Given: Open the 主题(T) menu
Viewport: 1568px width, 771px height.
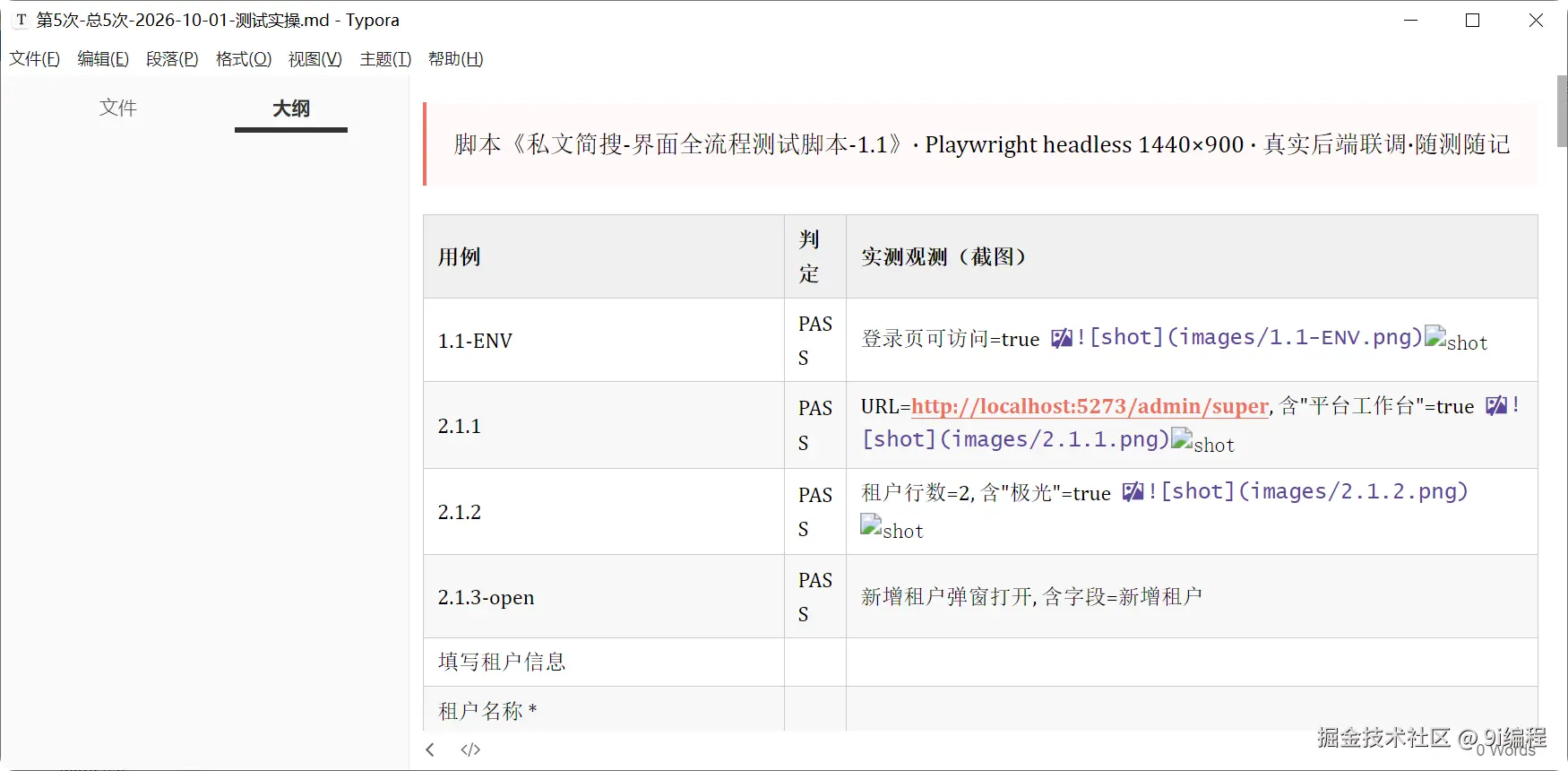Looking at the screenshot, I should [385, 59].
